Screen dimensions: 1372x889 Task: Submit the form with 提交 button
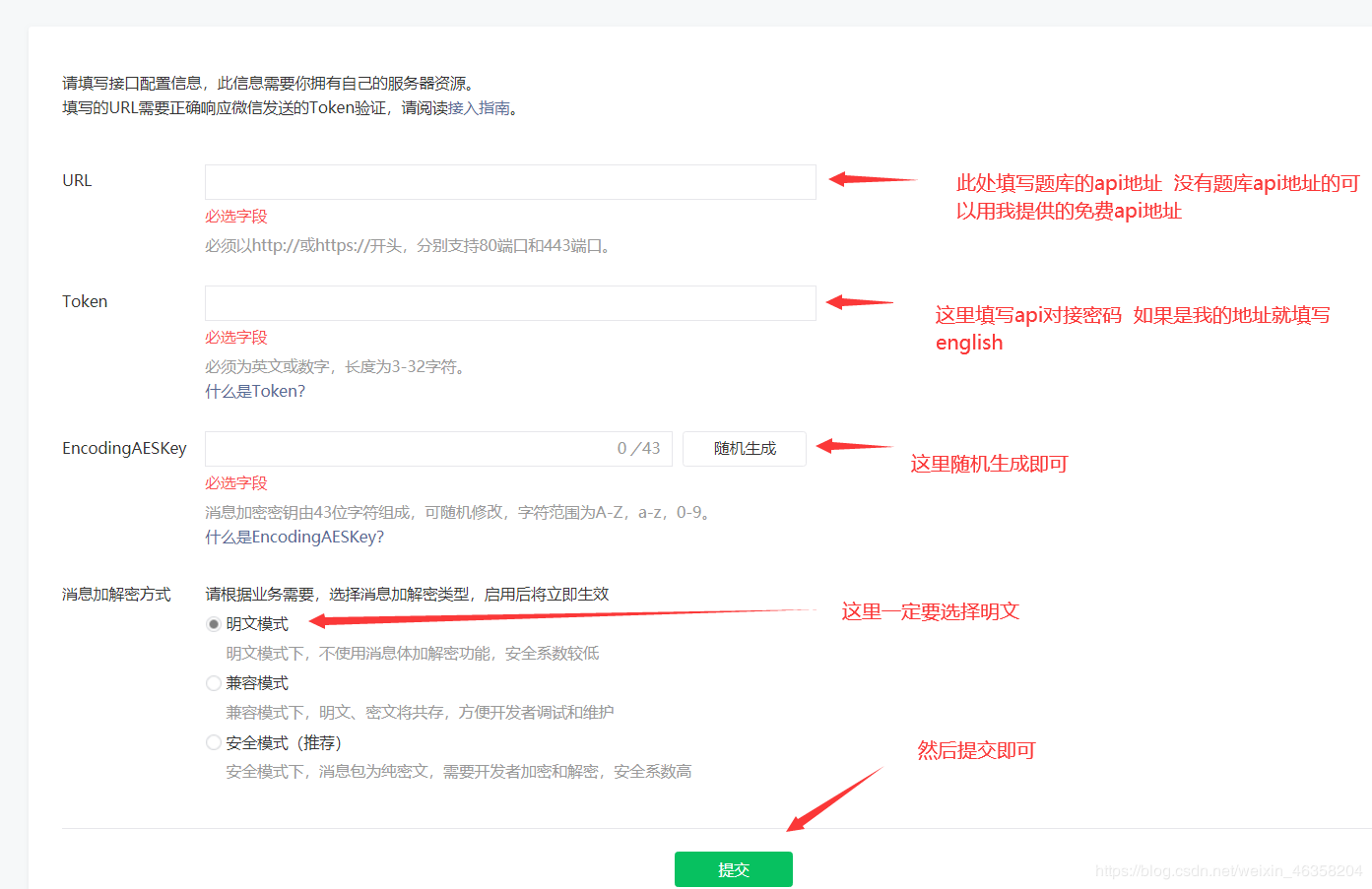(x=733, y=869)
